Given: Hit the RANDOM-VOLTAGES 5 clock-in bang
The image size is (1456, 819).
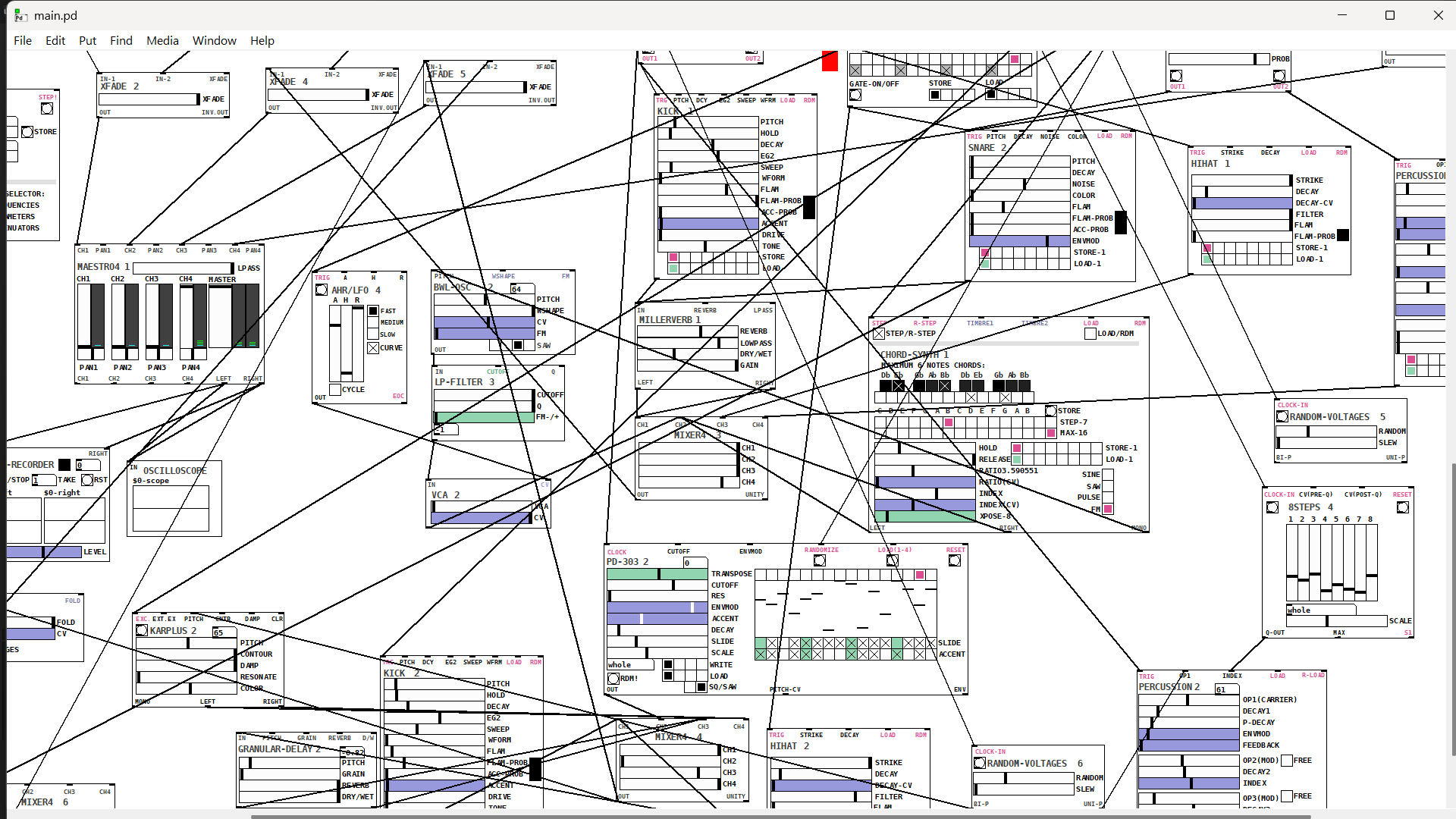Looking at the screenshot, I should [x=1282, y=417].
